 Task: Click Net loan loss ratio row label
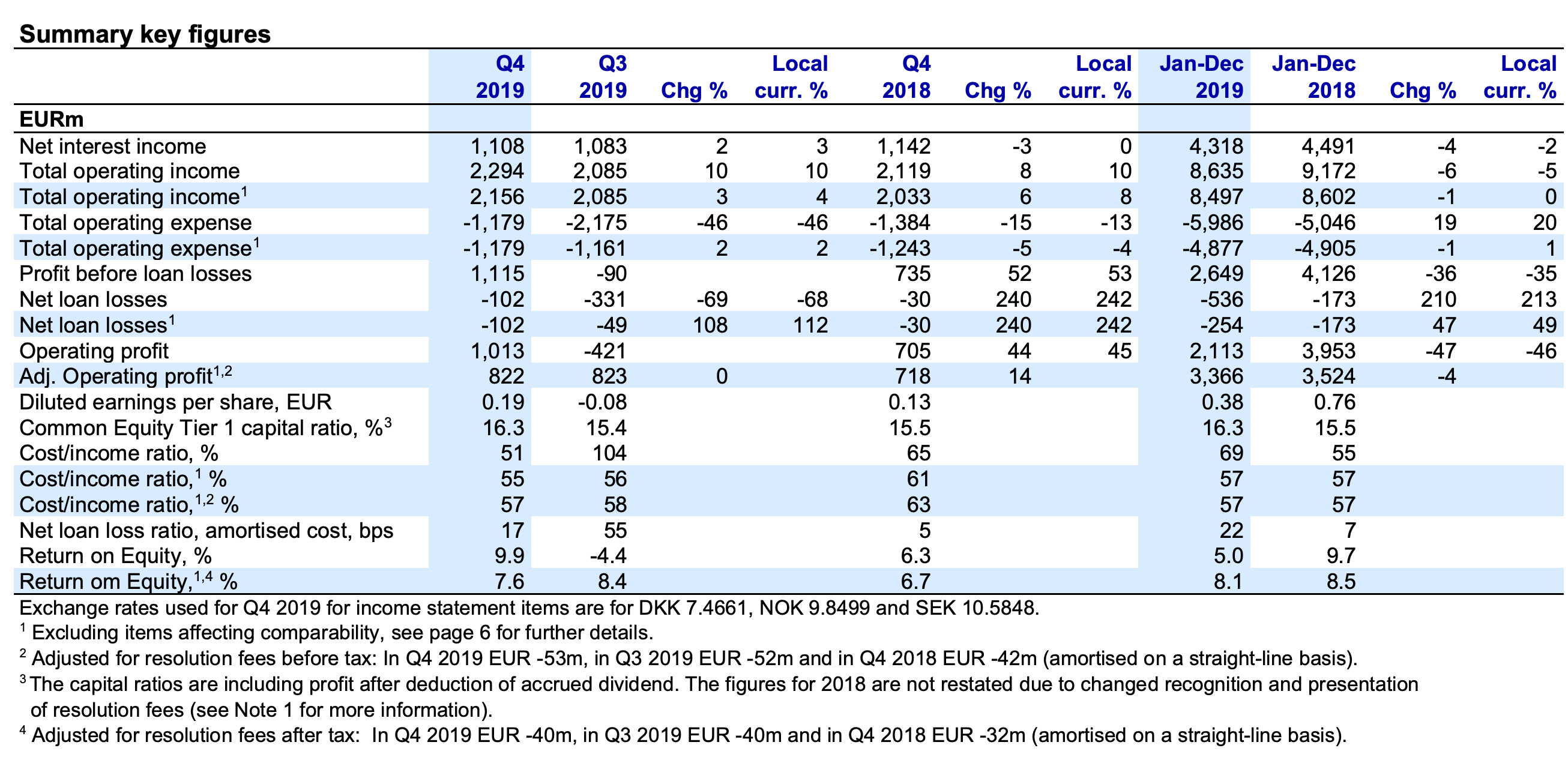coord(206,531)
